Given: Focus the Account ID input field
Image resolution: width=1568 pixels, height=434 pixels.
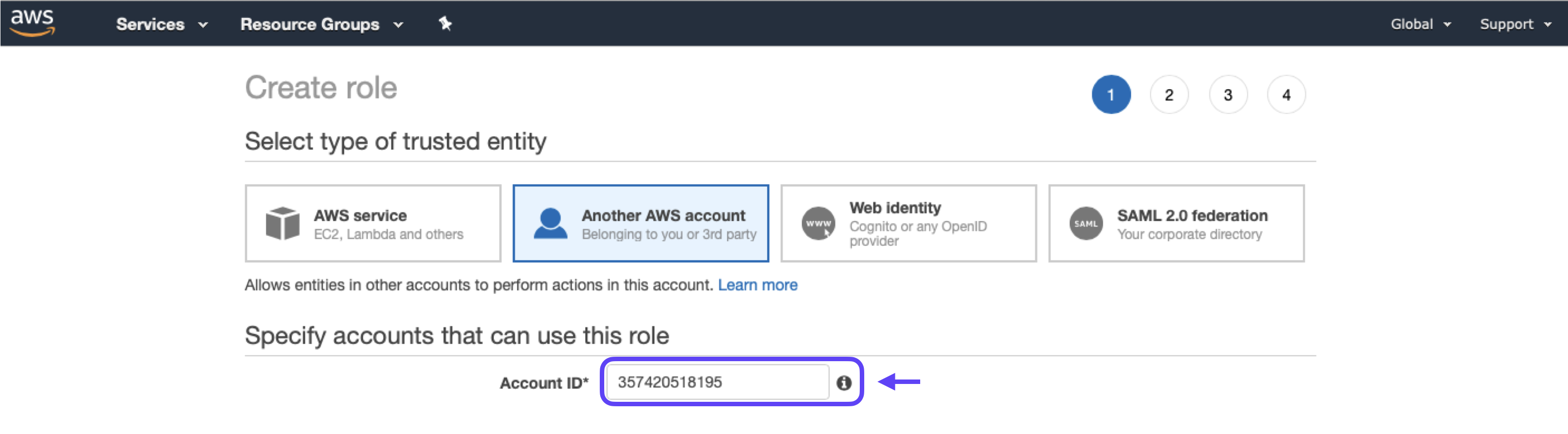Looking at the screenshot, I should click(718, 382).
